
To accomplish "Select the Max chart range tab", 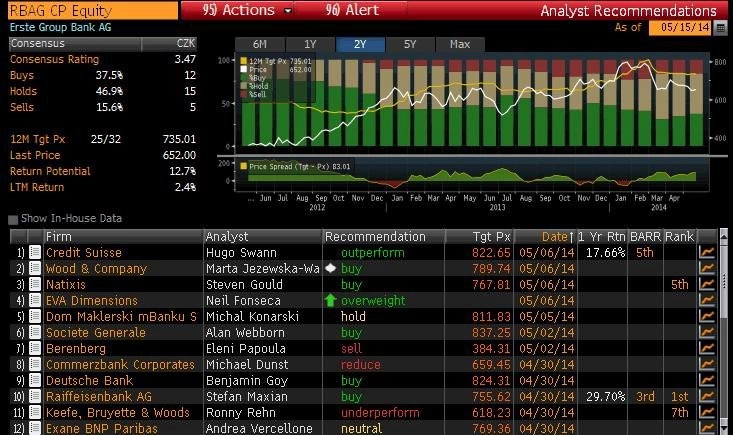I will click(460, 44).
